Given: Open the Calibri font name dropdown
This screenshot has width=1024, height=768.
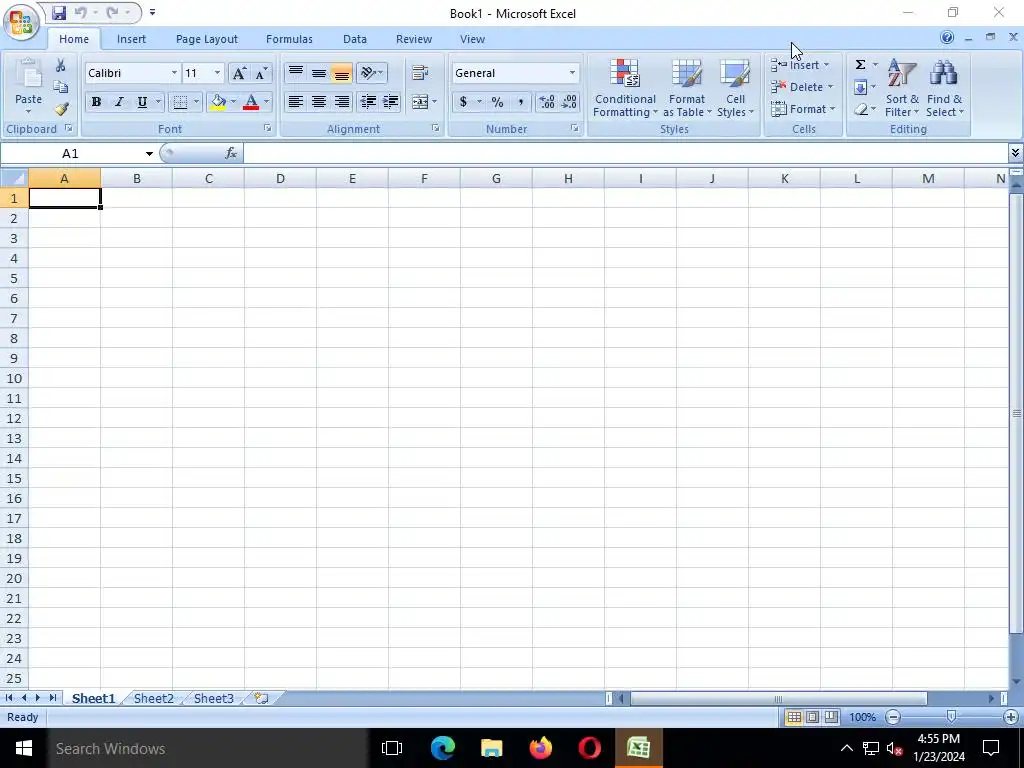Looking at the screenshot, I should click(x=174, y=73).
